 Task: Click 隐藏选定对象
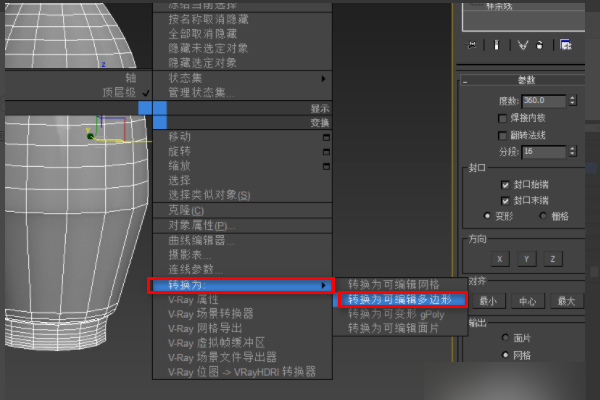coord(203,63)
